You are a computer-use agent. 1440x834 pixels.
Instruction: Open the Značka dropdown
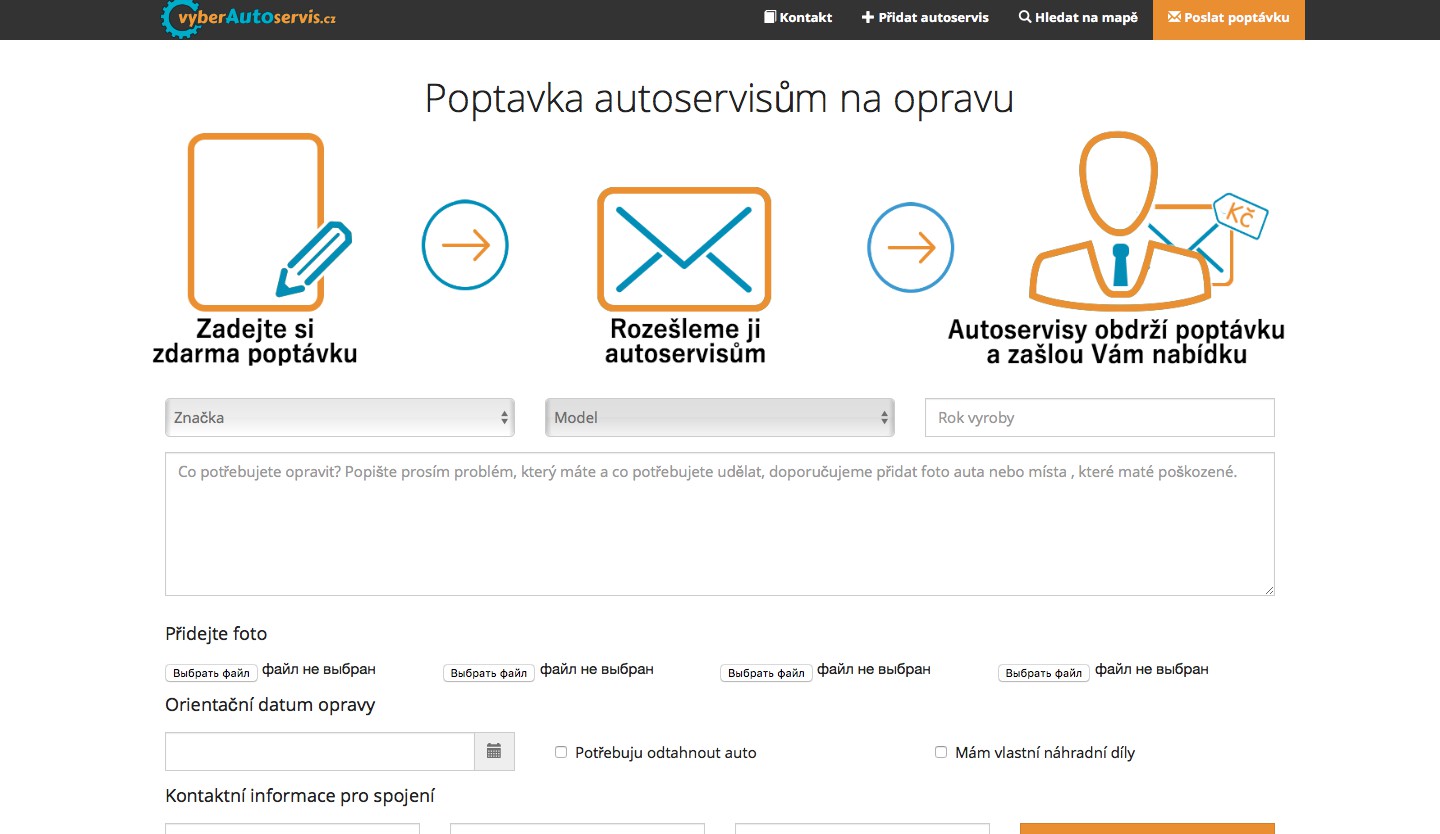pos(340,418)
